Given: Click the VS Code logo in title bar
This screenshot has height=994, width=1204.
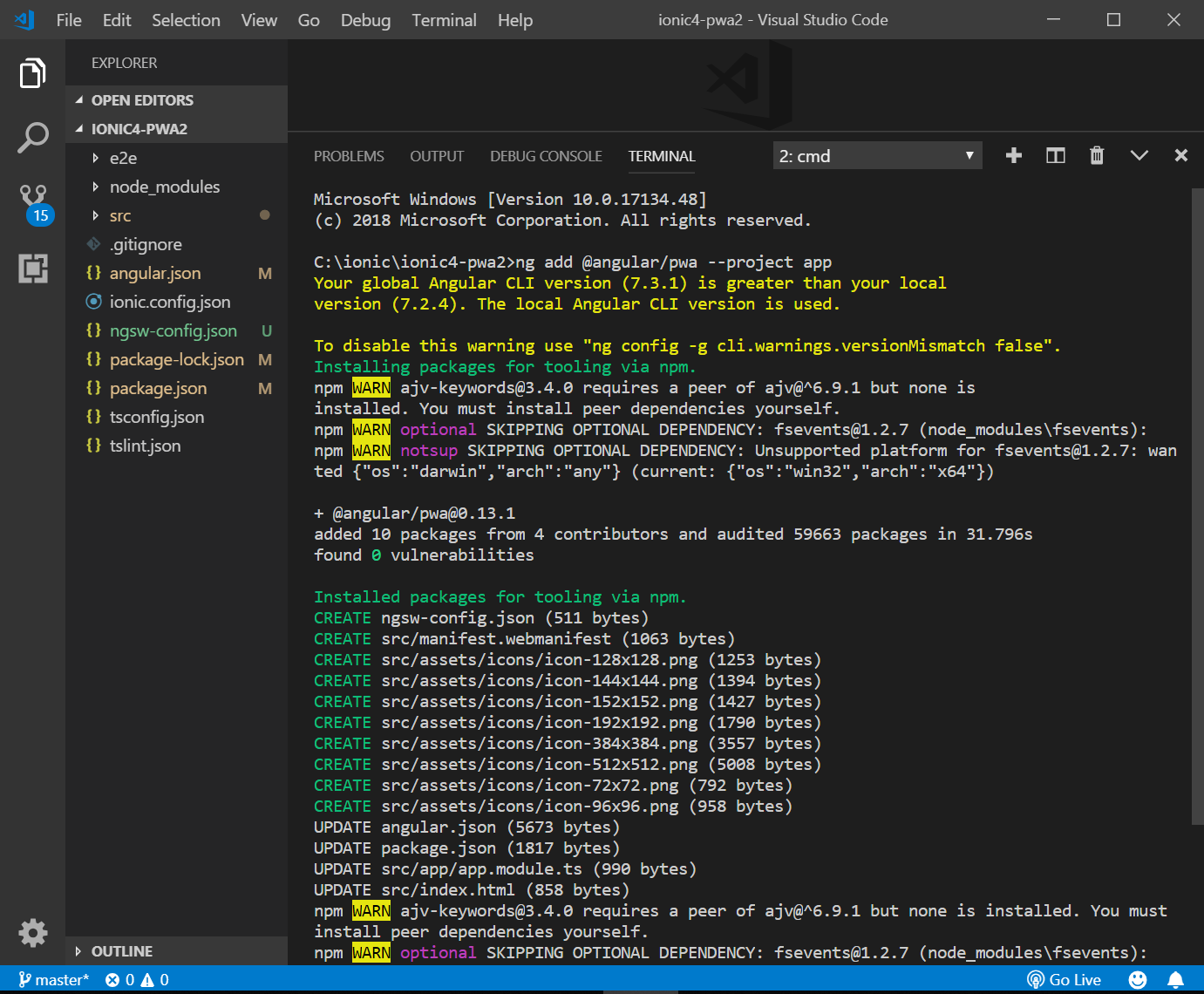Looking at the screenshot, I should (24, 19).
